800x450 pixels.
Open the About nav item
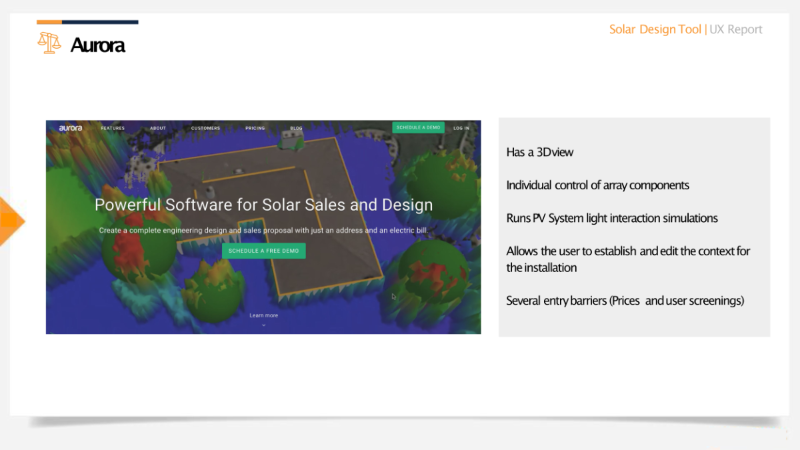[158, 128]
